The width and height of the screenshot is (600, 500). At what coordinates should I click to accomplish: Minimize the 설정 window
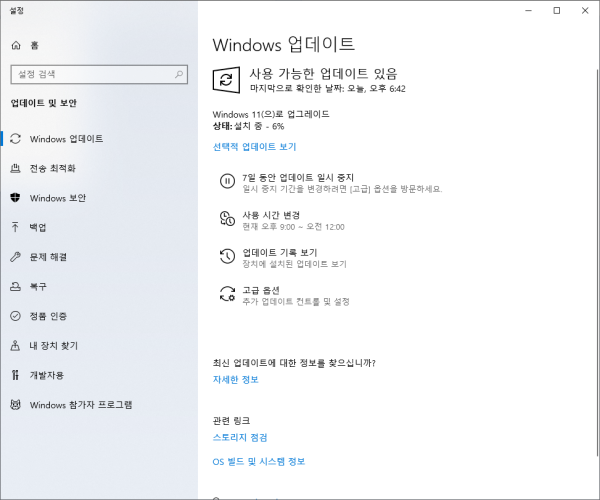pos(529,10)
